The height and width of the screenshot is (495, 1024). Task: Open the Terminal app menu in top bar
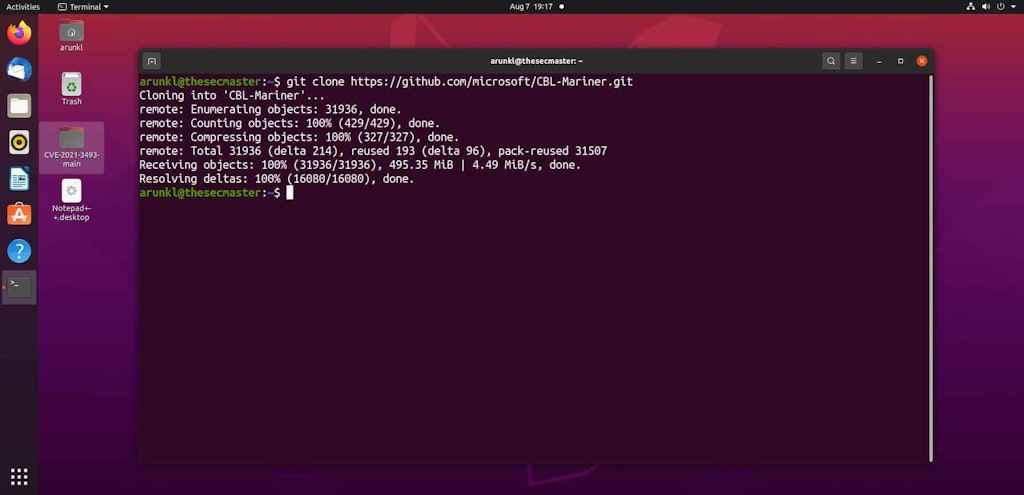point(83,7)
